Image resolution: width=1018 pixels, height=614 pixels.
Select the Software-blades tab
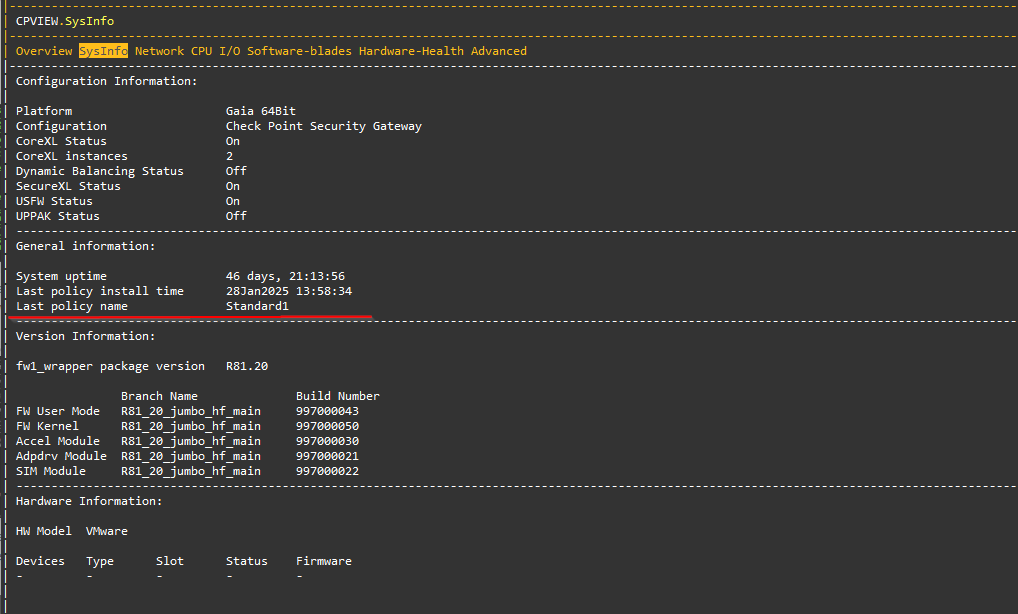pos(300,50)
